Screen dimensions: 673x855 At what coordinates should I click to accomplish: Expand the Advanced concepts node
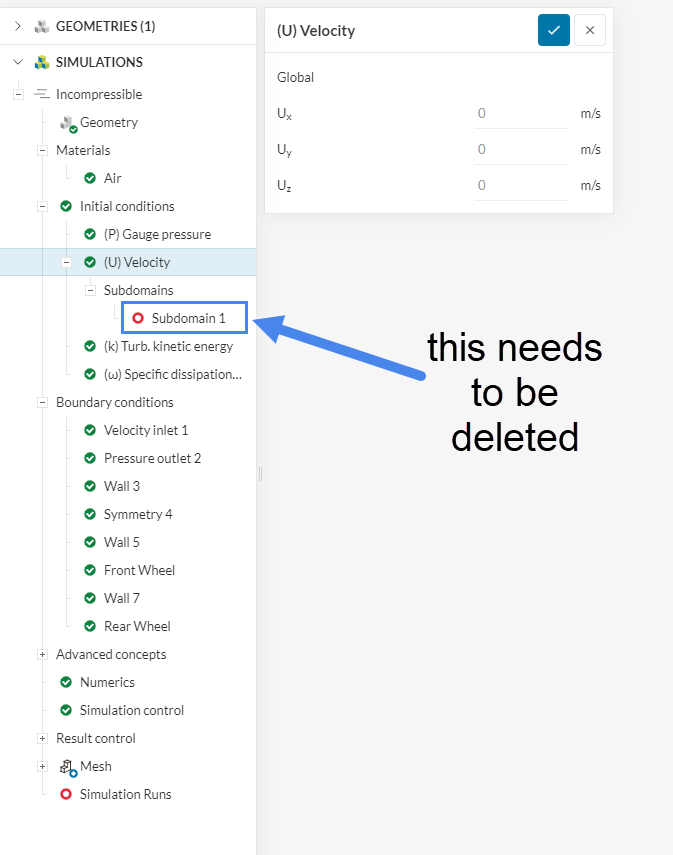(x=42, y=654)
